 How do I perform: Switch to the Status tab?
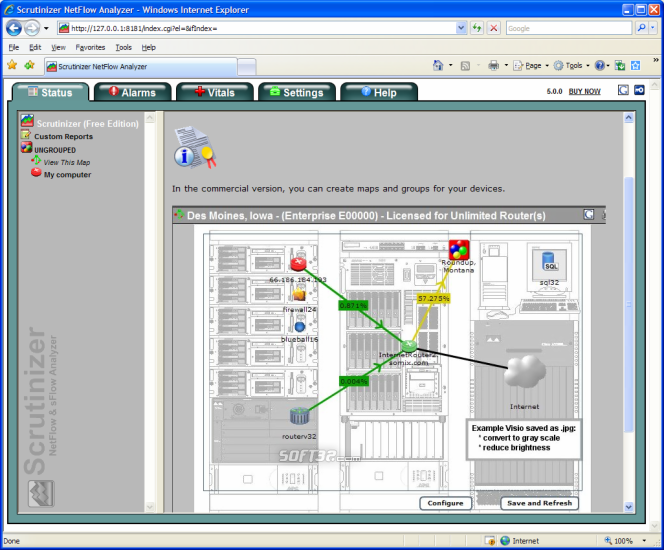(50, 92)
